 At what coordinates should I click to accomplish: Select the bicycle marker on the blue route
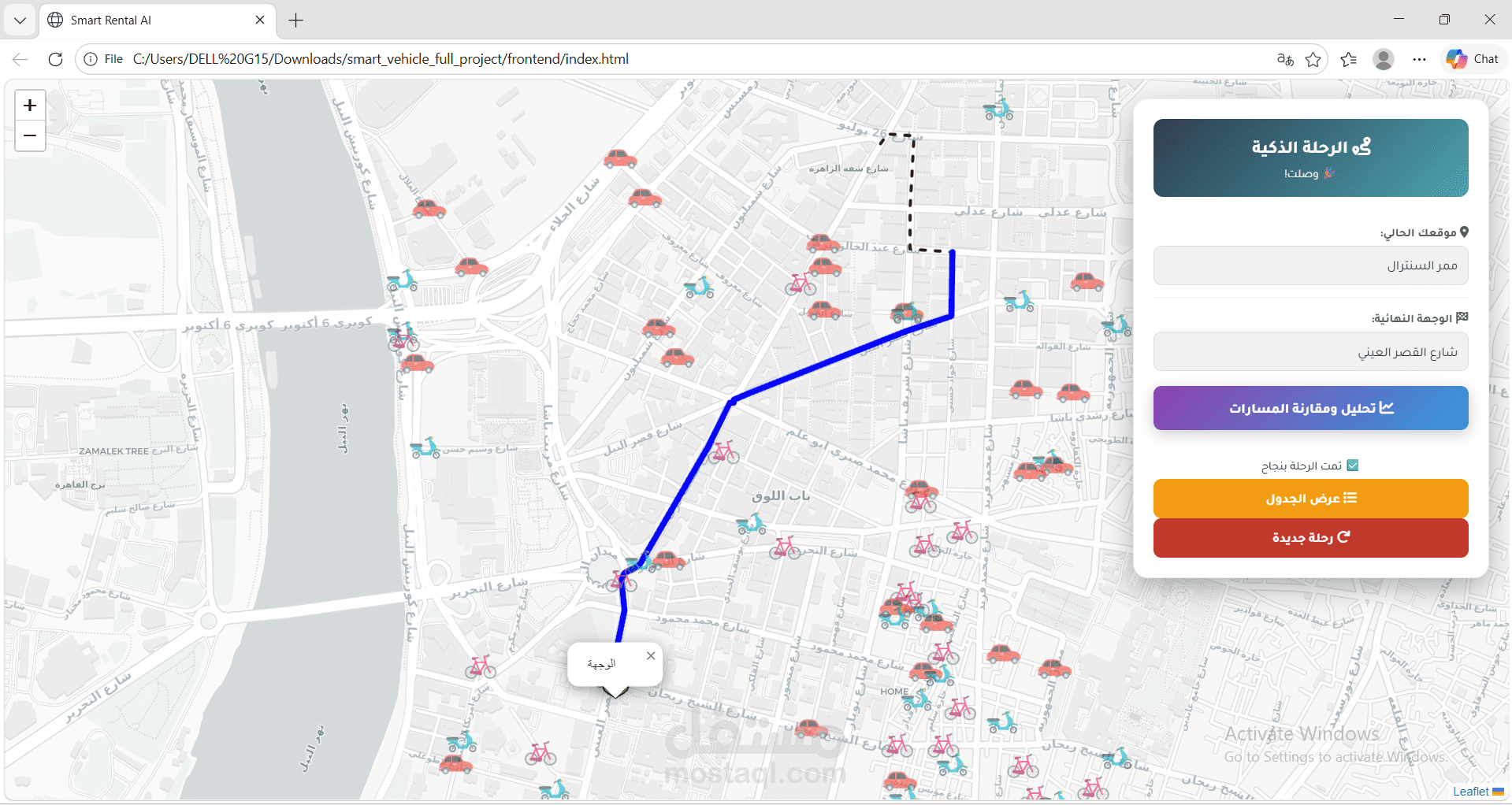pyautogui.click(x=723, y=452)
